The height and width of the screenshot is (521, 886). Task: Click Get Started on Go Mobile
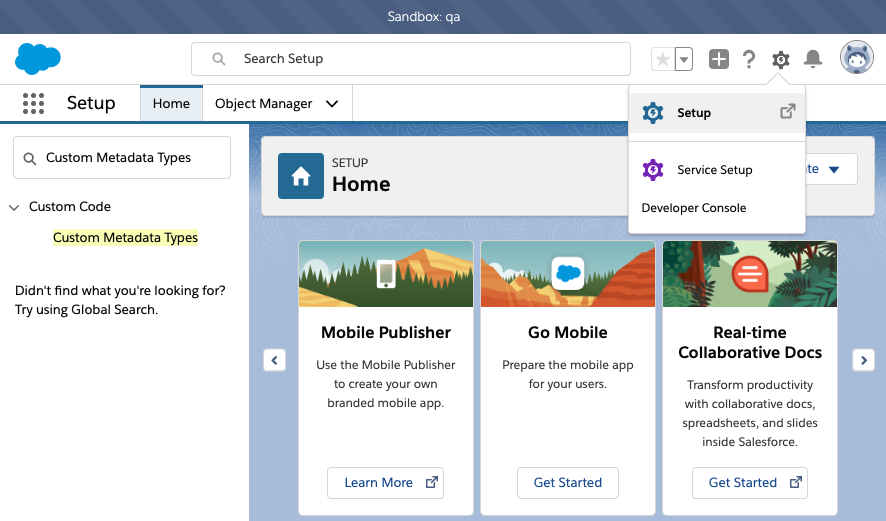click(568, 483)
